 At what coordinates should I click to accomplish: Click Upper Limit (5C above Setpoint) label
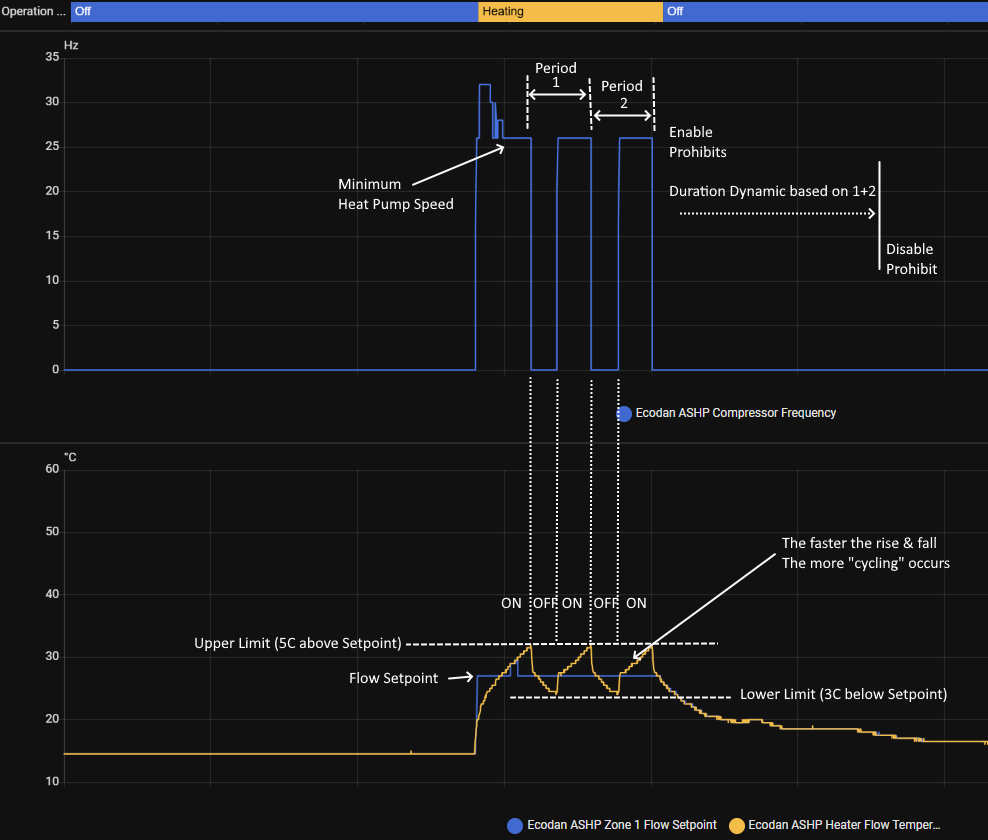(x=297, y=642)
